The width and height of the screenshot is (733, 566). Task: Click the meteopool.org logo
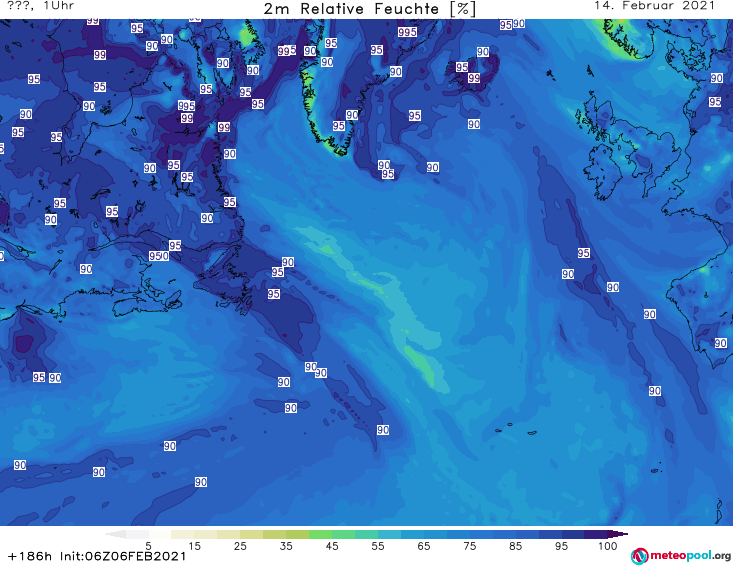[x=681, y=556]
